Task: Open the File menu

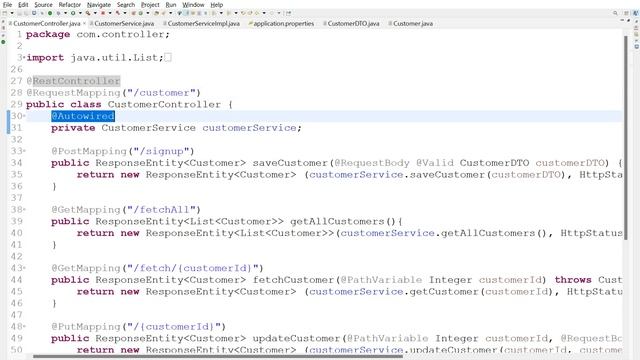Action: pyautogui.click(x=7, y=5)
